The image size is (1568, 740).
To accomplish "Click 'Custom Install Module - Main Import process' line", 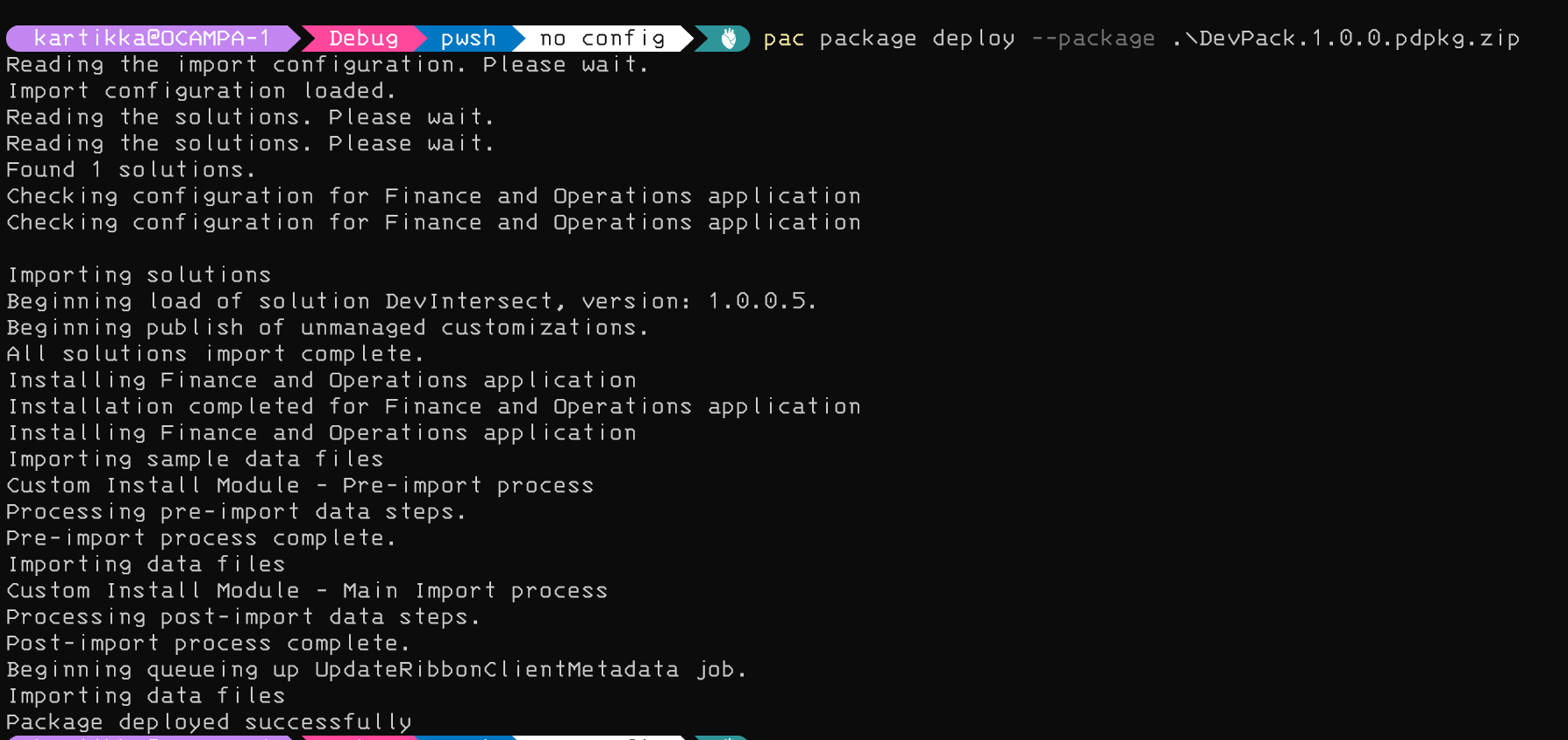I will click(x=307, y=590).
